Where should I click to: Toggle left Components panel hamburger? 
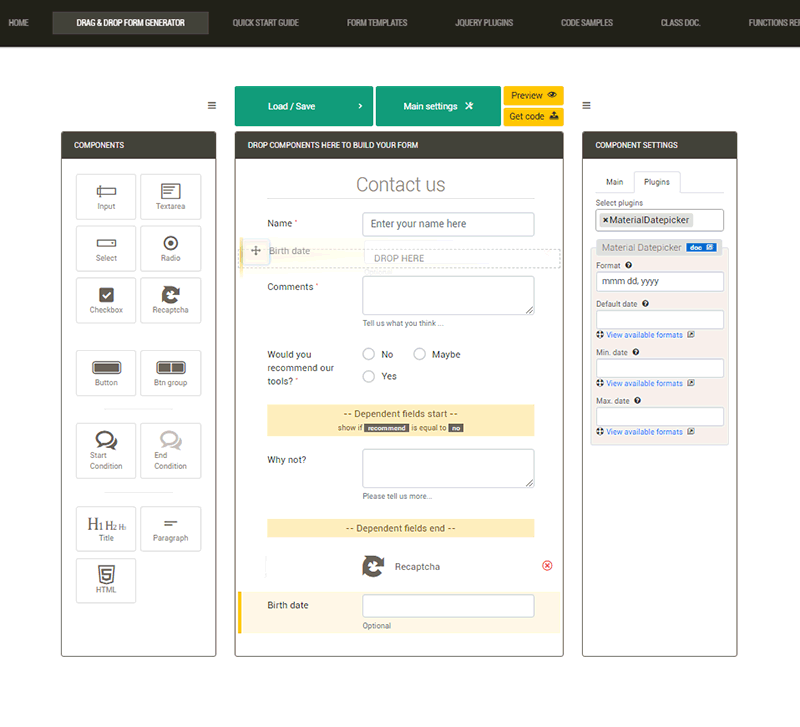(211, 106)
